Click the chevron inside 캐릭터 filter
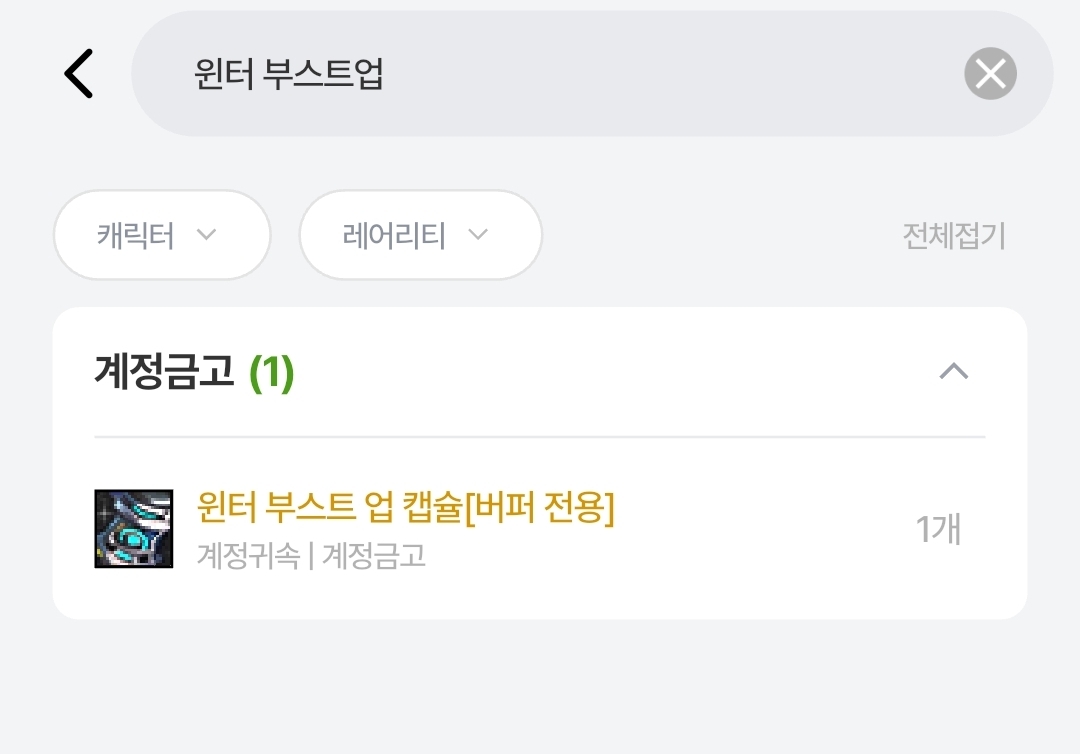 [206, 235]
